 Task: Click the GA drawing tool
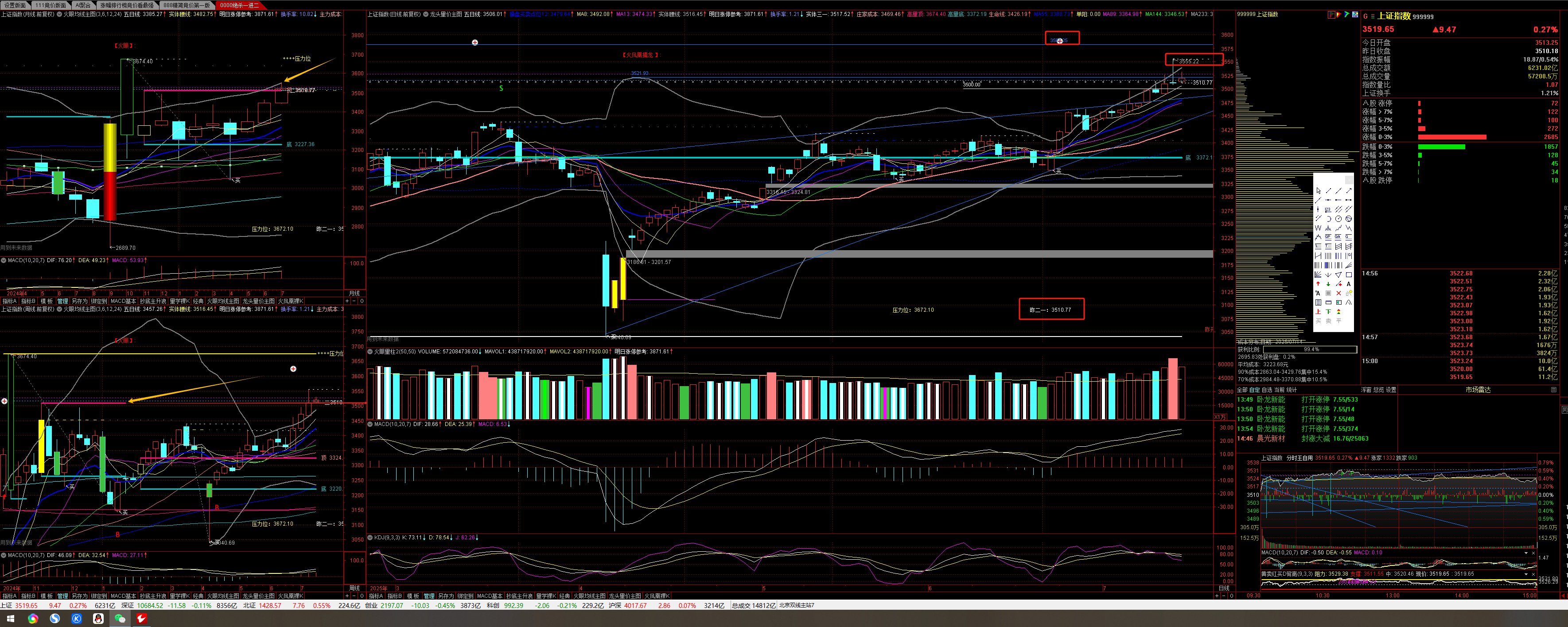(x=1339, y=237)
